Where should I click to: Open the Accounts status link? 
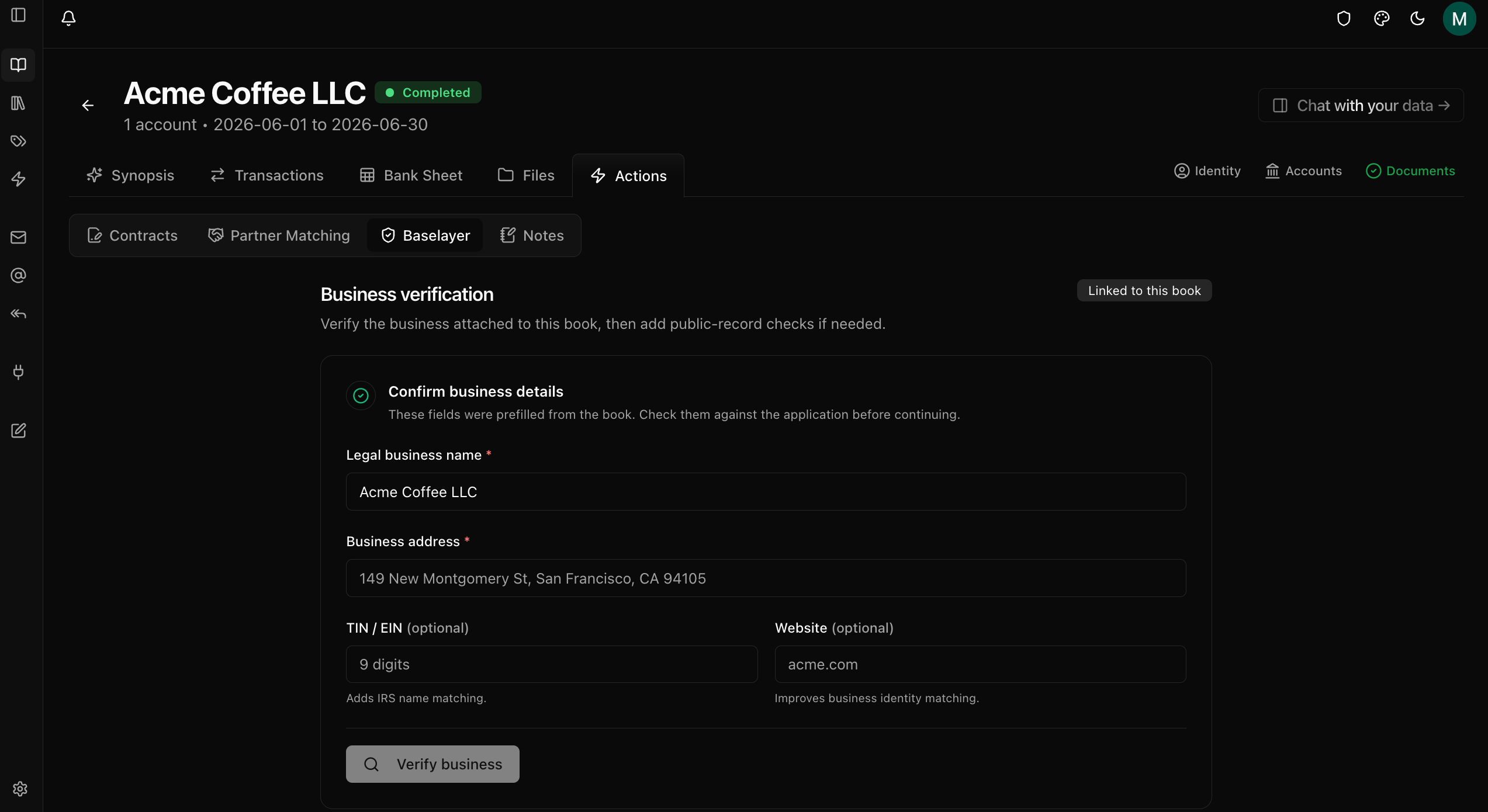point(1303,171)
